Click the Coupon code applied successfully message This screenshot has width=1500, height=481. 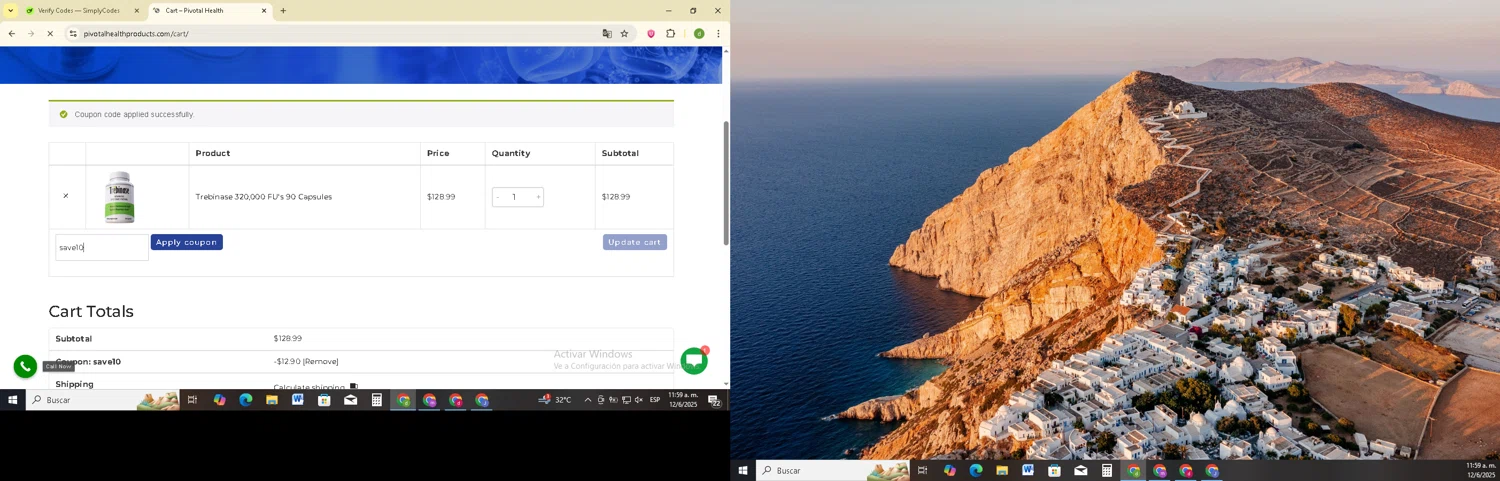[x=134, y=114]
